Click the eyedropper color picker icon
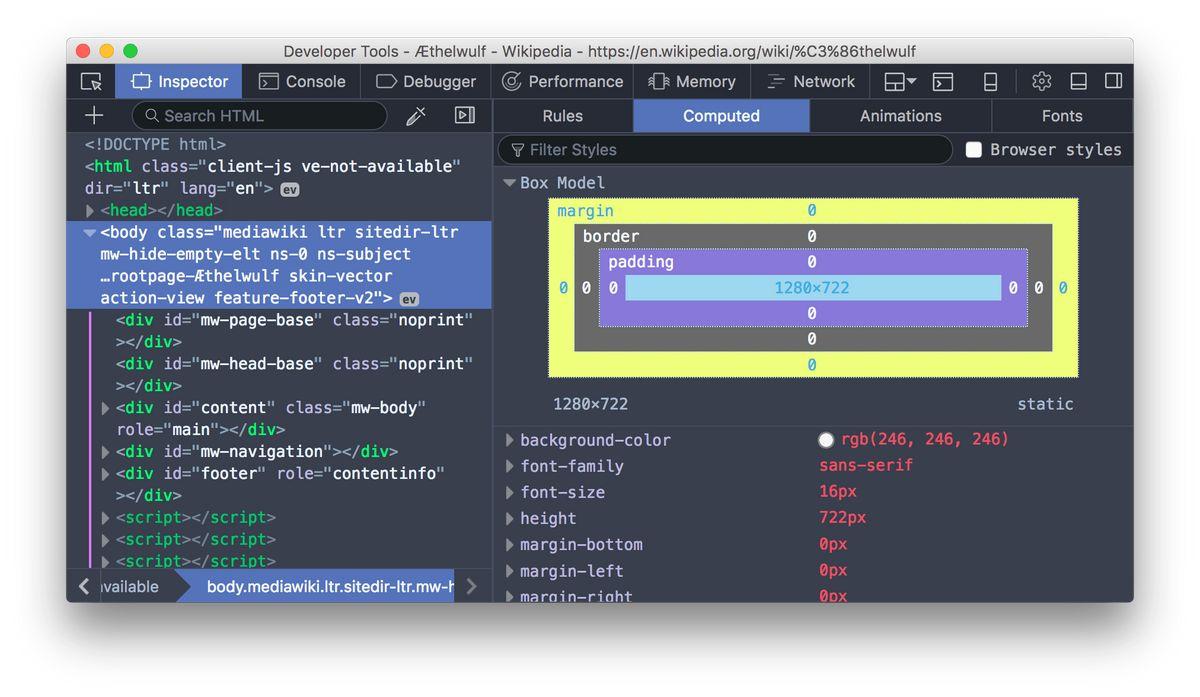Screen dimensions: 1200x697 pyautogui.click(x=416, y=116)
